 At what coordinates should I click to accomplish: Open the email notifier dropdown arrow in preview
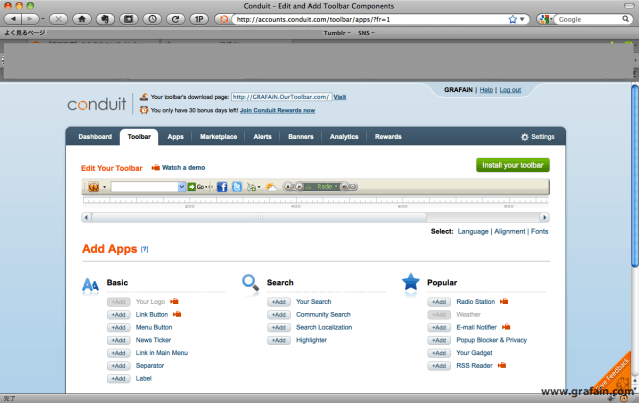(259, 187)
